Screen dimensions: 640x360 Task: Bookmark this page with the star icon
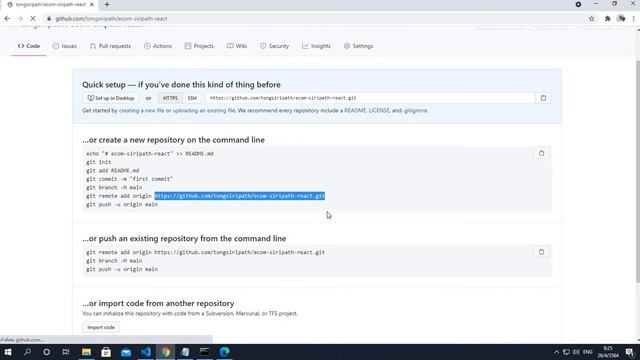pos(591,19)
